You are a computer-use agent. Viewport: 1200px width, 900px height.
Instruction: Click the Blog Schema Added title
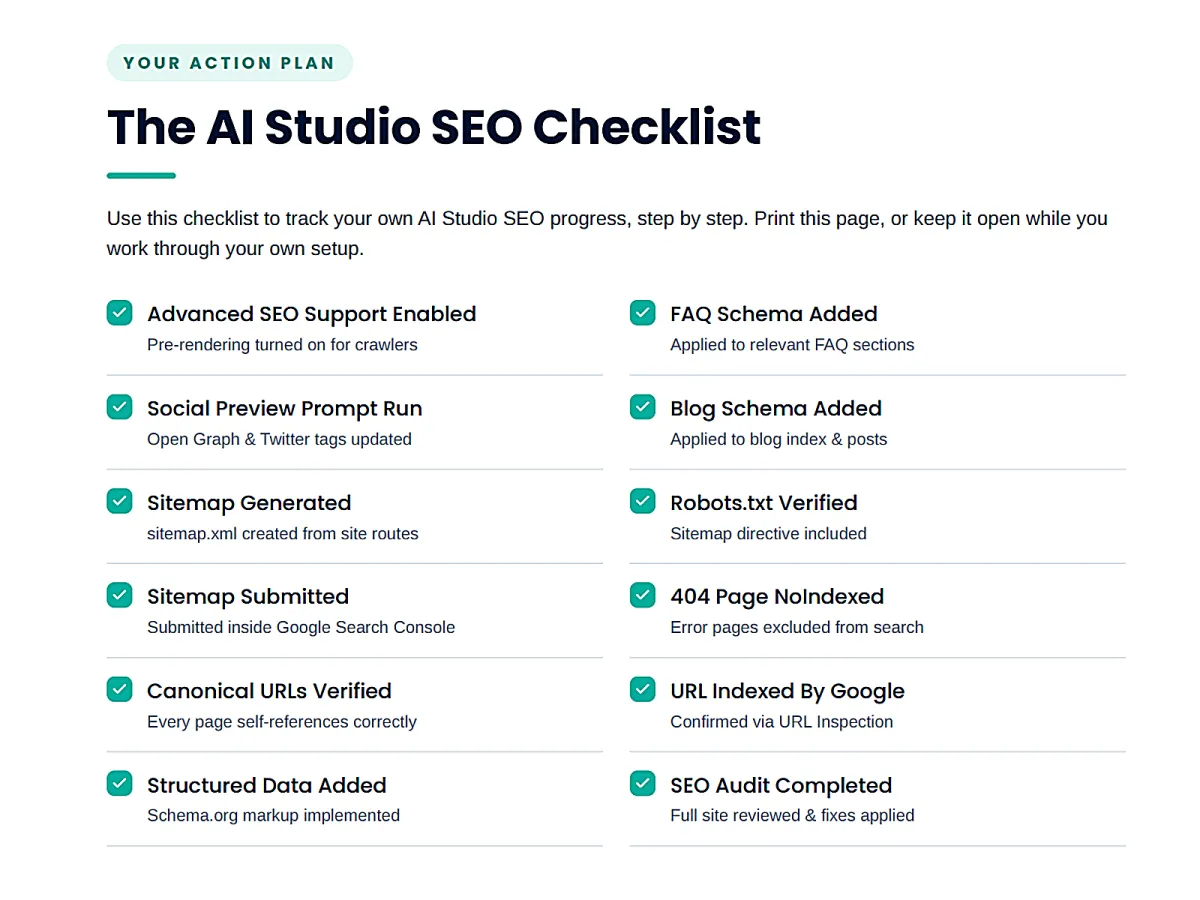pos(776,408)
